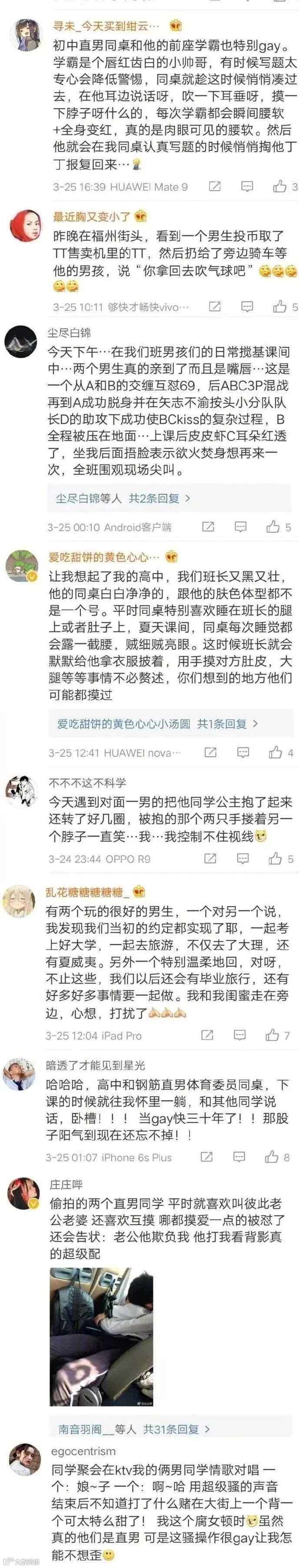Image resolution: width=299 pixels, height=1568 pixels.
Task: Open the reply box on 尘尽白锦's comment
Action: tap(241, 526)
